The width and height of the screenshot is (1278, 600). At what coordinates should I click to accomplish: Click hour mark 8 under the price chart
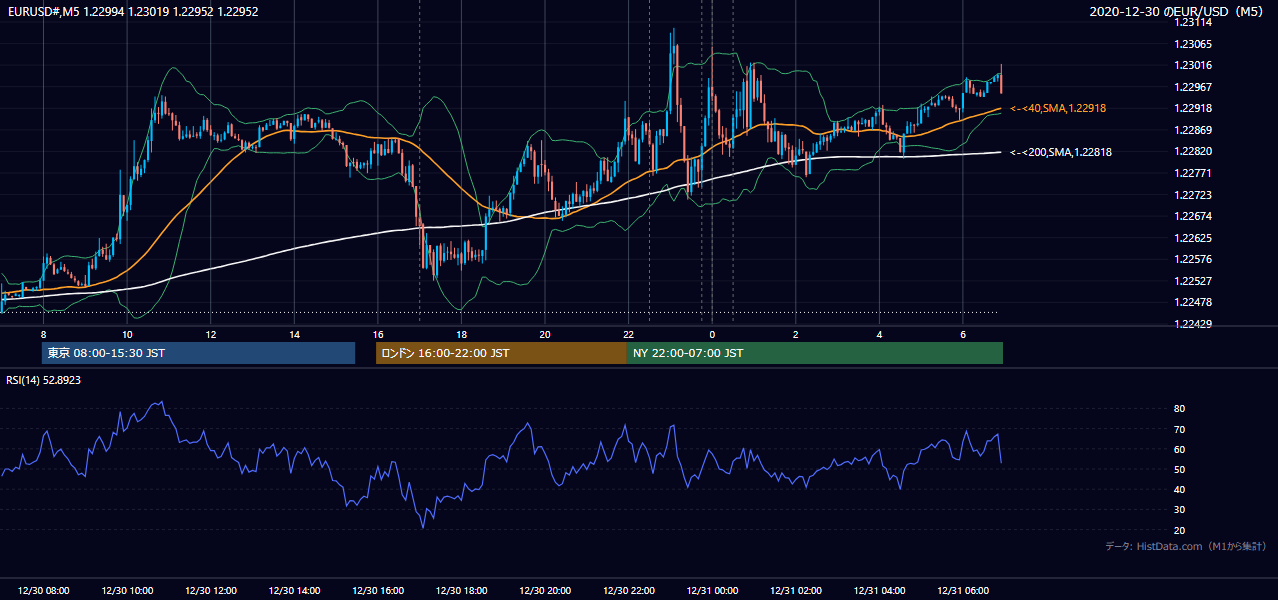tap(43, 333)
